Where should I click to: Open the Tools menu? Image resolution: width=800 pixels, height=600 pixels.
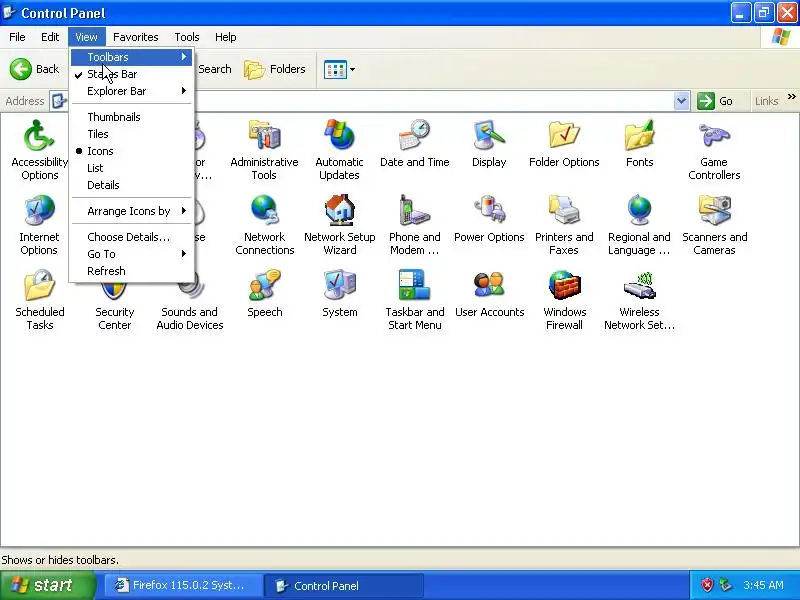coord(187,37)
